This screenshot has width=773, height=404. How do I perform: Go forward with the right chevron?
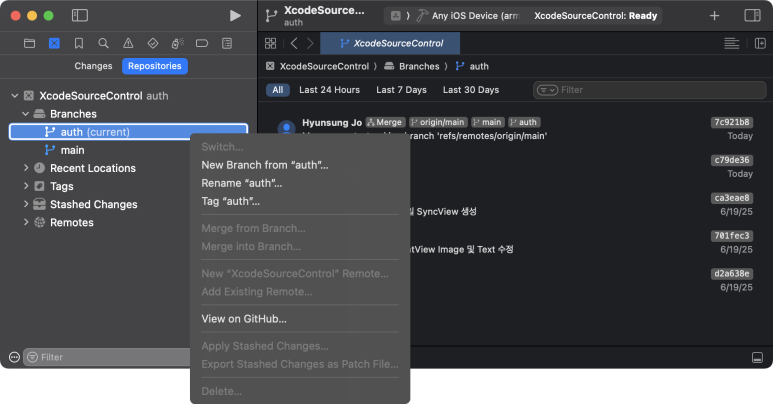coord(310,43)
